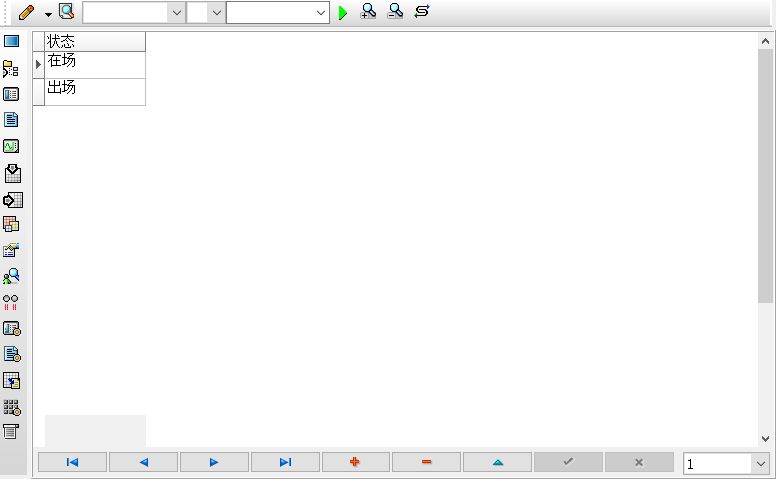Select the 出场 table cell

[x=95, y=92]
